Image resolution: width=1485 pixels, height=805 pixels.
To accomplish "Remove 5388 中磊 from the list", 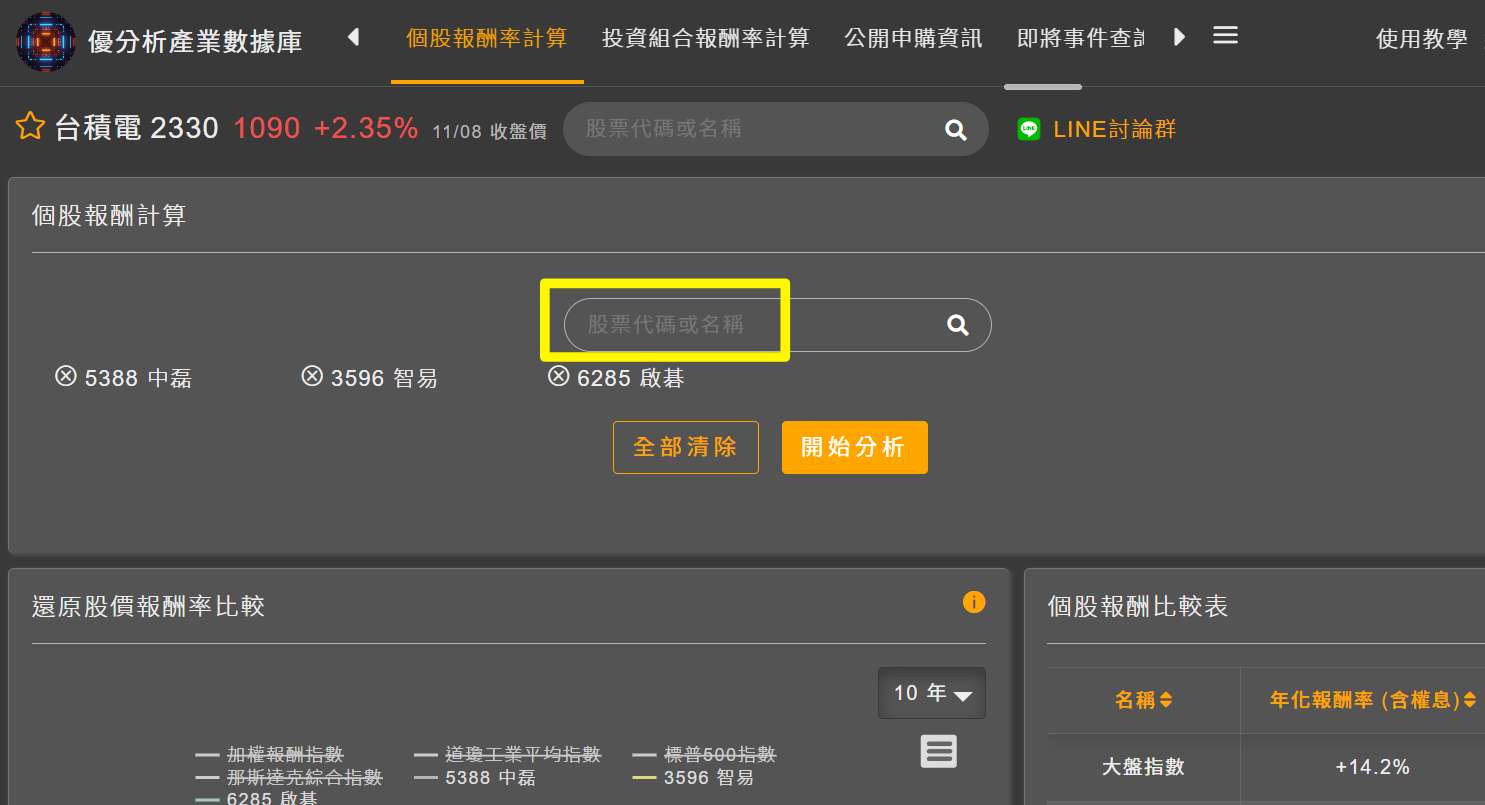I will tap(66, 377).
